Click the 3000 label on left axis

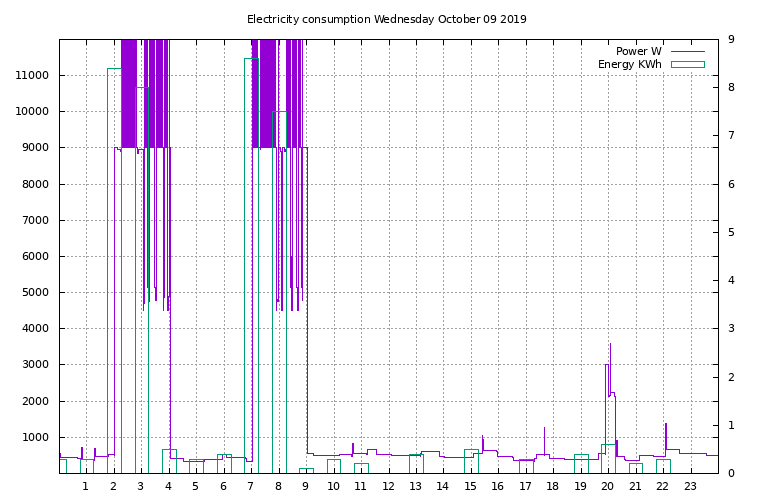pos(35,365)
